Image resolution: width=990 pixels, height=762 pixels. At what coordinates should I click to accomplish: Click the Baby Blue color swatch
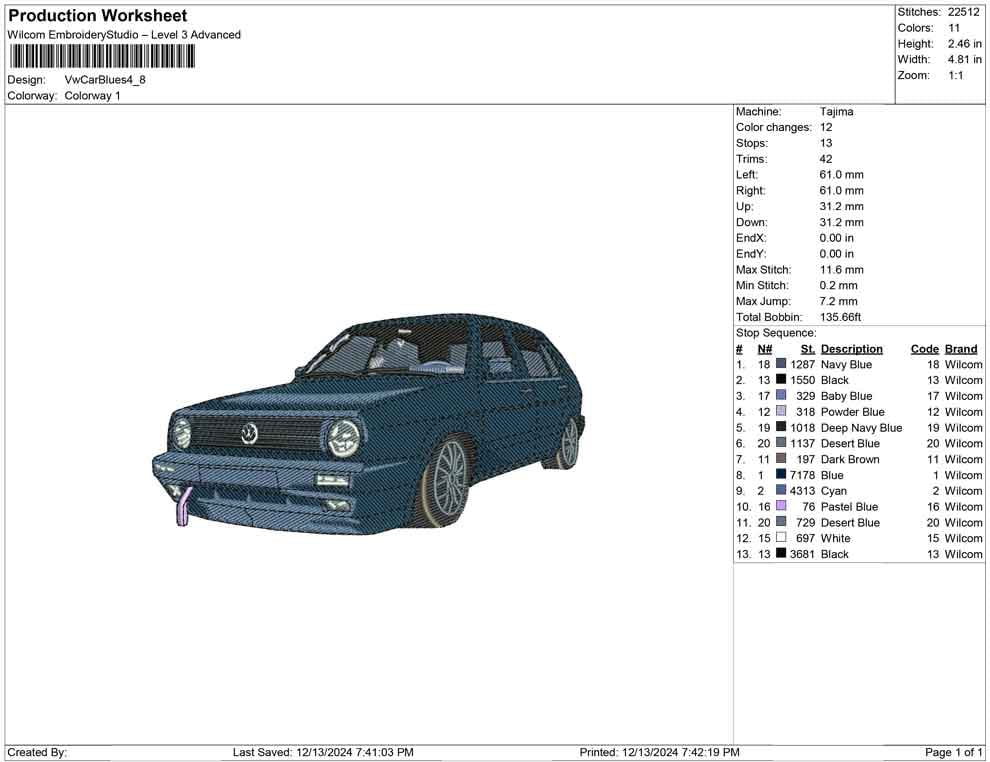[x=781, y=395]
